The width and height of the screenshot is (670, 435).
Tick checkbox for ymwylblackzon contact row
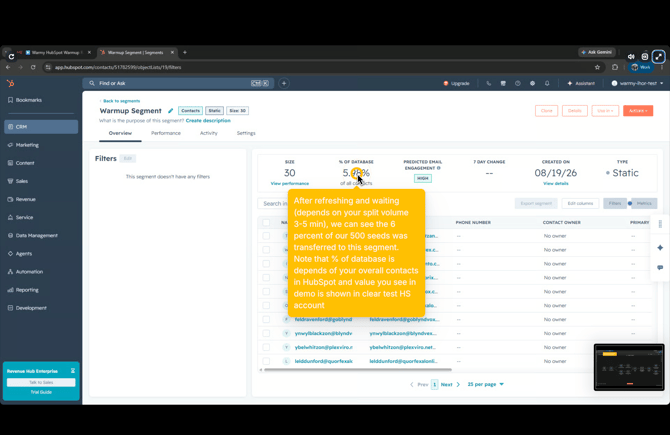[x=266, y=333]
